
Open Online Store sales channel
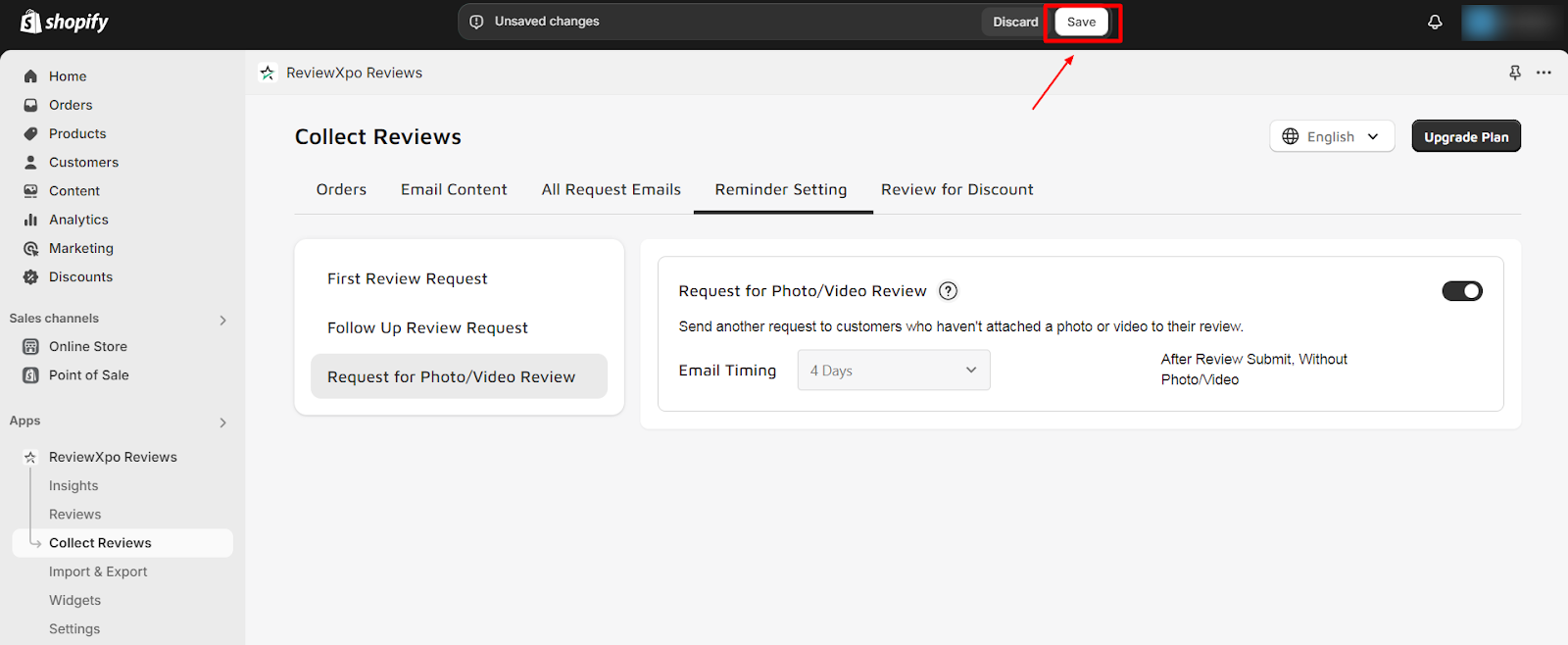[x=88, y=346]
